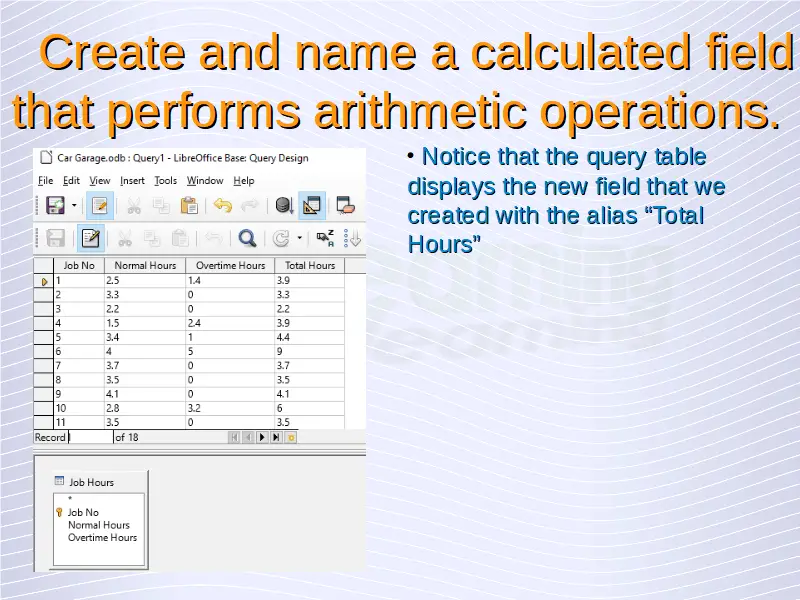
Task: Go to the next record
Action: click(x=262, y=437)
